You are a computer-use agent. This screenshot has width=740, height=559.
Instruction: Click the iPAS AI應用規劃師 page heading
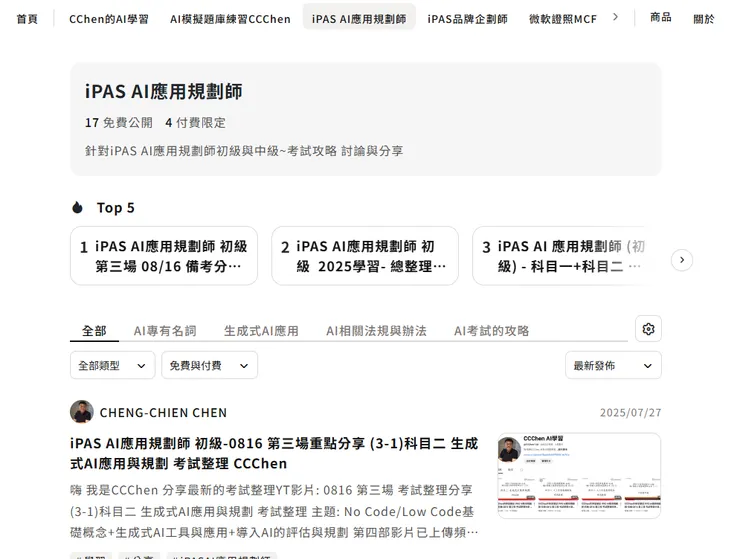pos(163,92)
